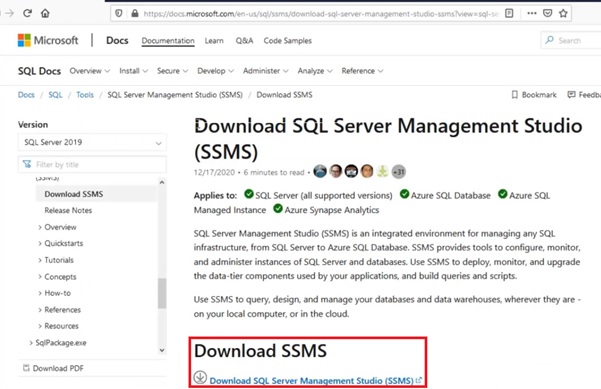Image resolution: width=601 pixels, height=389 pixels.
Task: Click the SQL breadcrumb link
Action: [x=55, y=95]
